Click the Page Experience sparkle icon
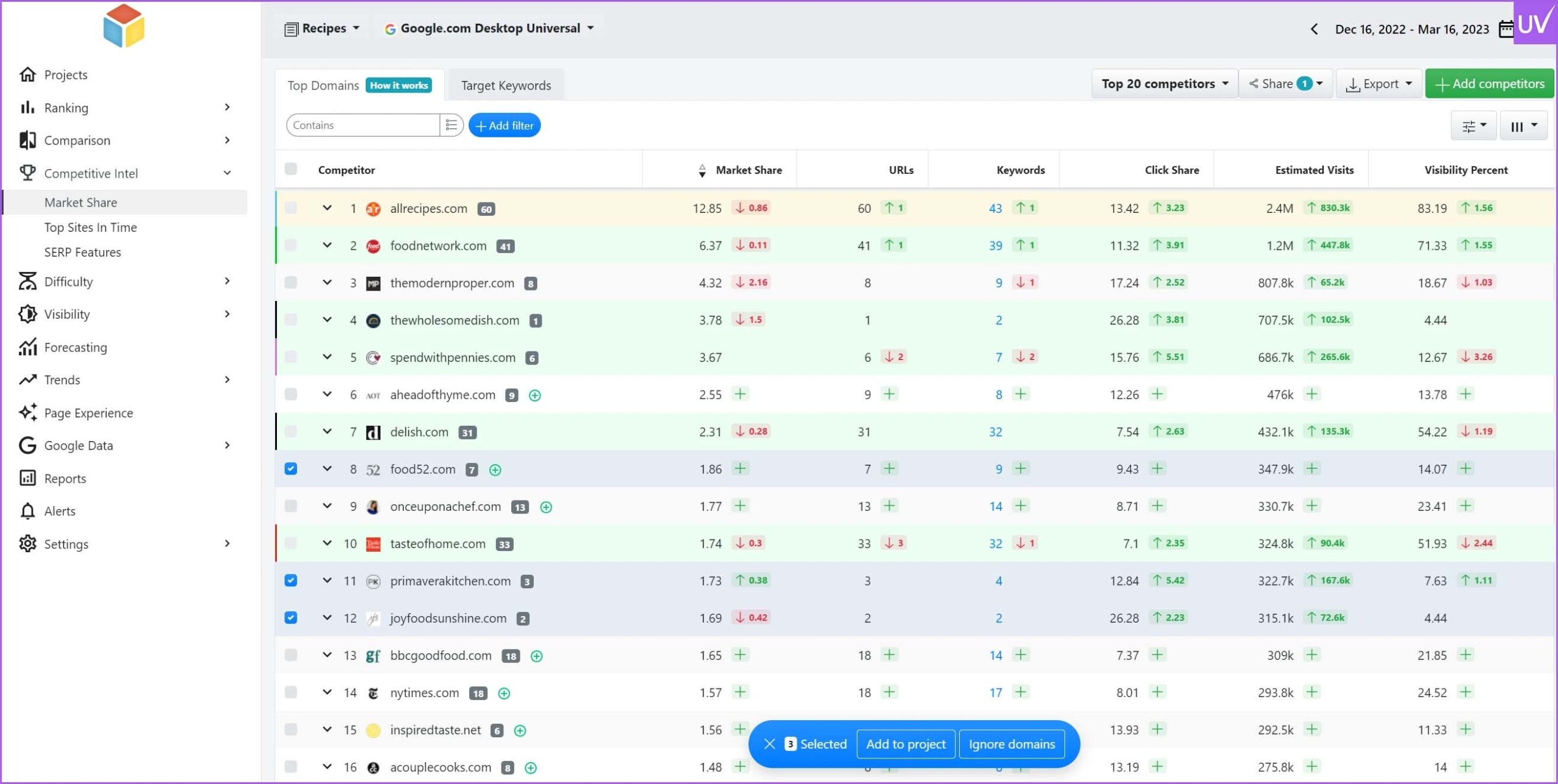The height and width of the screenshot is (784, 1558). click(x=27, y=413)
